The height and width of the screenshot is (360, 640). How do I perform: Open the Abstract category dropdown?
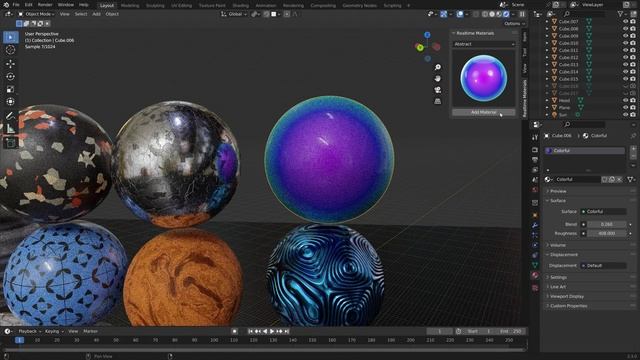484,44
